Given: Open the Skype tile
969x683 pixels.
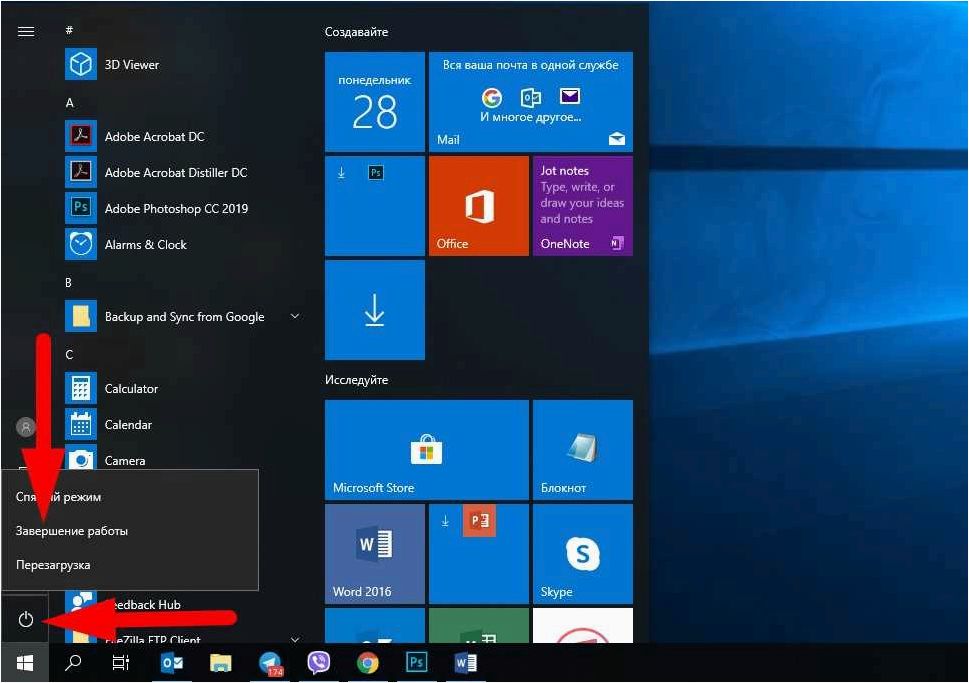Looking at the screenshot, I should pyautogui.click(x=583, y=554).
